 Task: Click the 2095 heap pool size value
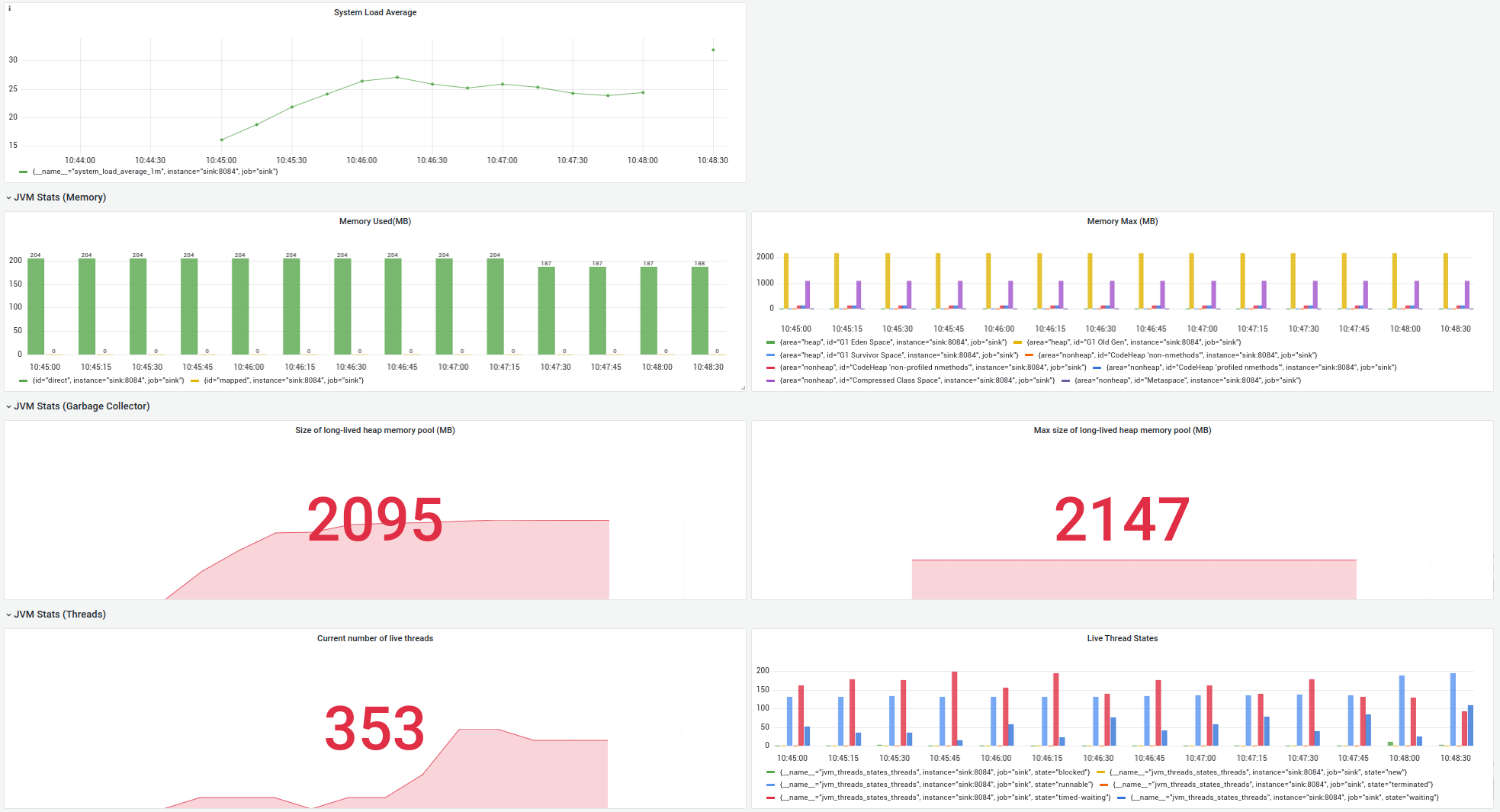(x=375, y=520)
